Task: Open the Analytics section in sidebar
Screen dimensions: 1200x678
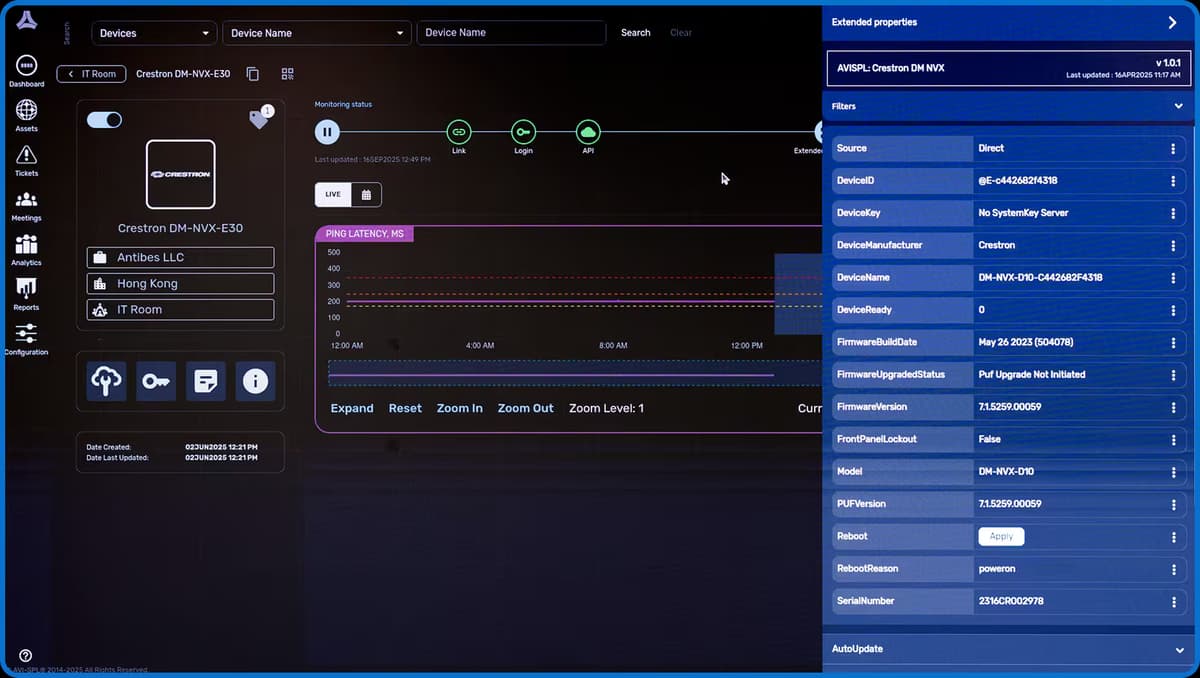Action: coord(26,249)
